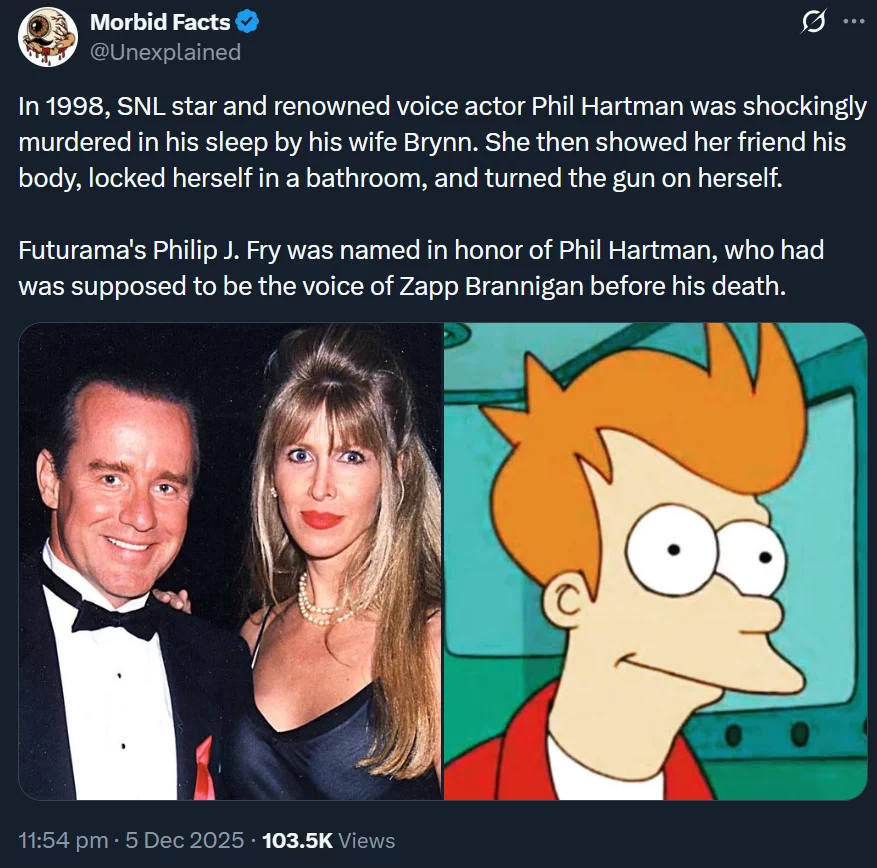Open the @Unexplained handle link
This screenshot has width=877, height=868.
(x=165, y=52)
